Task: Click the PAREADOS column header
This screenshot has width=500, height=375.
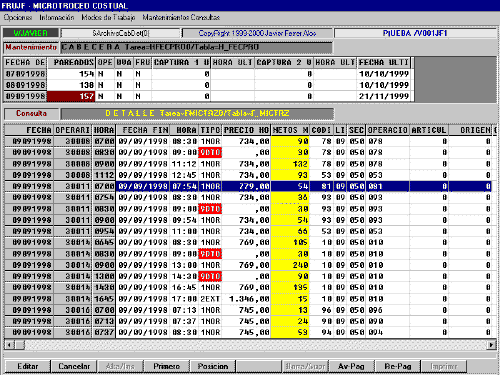Action: coord(71,62)
